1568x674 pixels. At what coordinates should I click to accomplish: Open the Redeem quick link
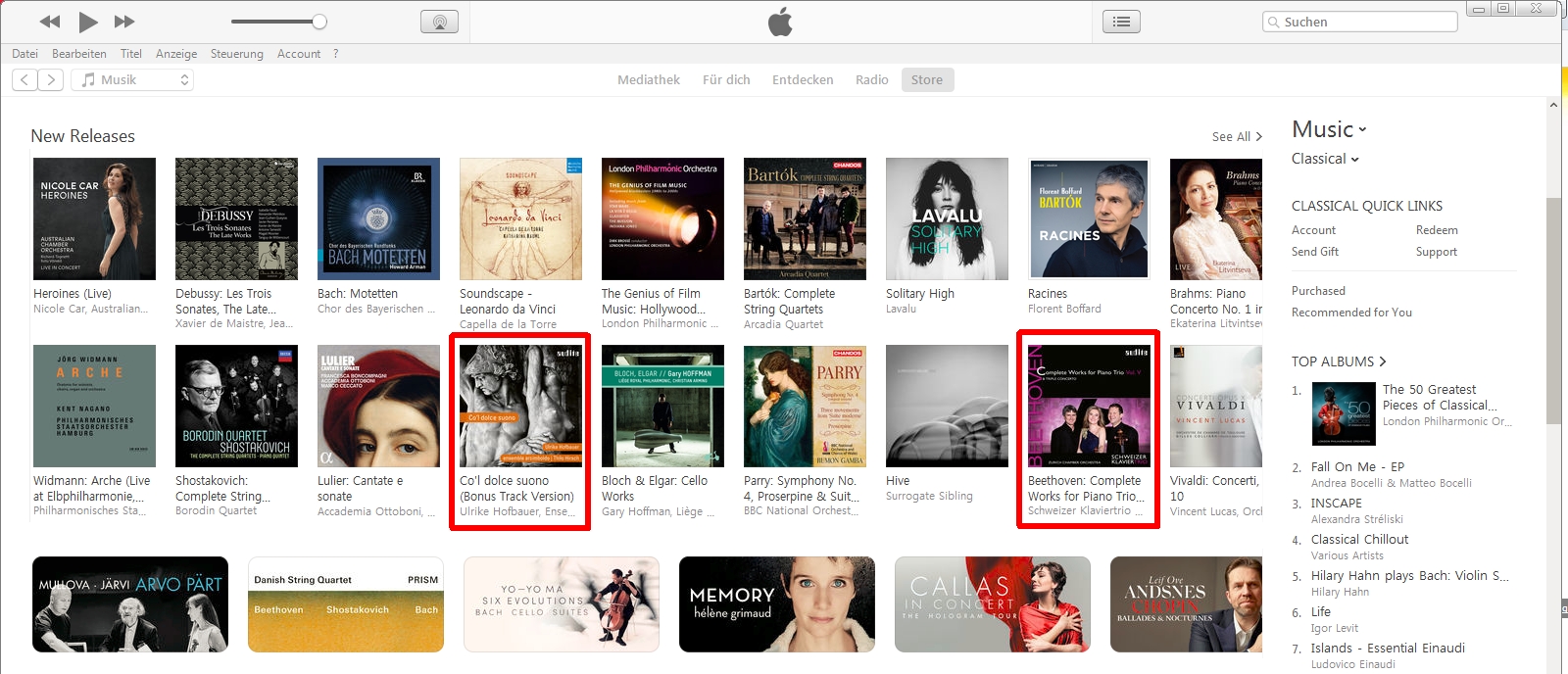(x=1437, y=230)
